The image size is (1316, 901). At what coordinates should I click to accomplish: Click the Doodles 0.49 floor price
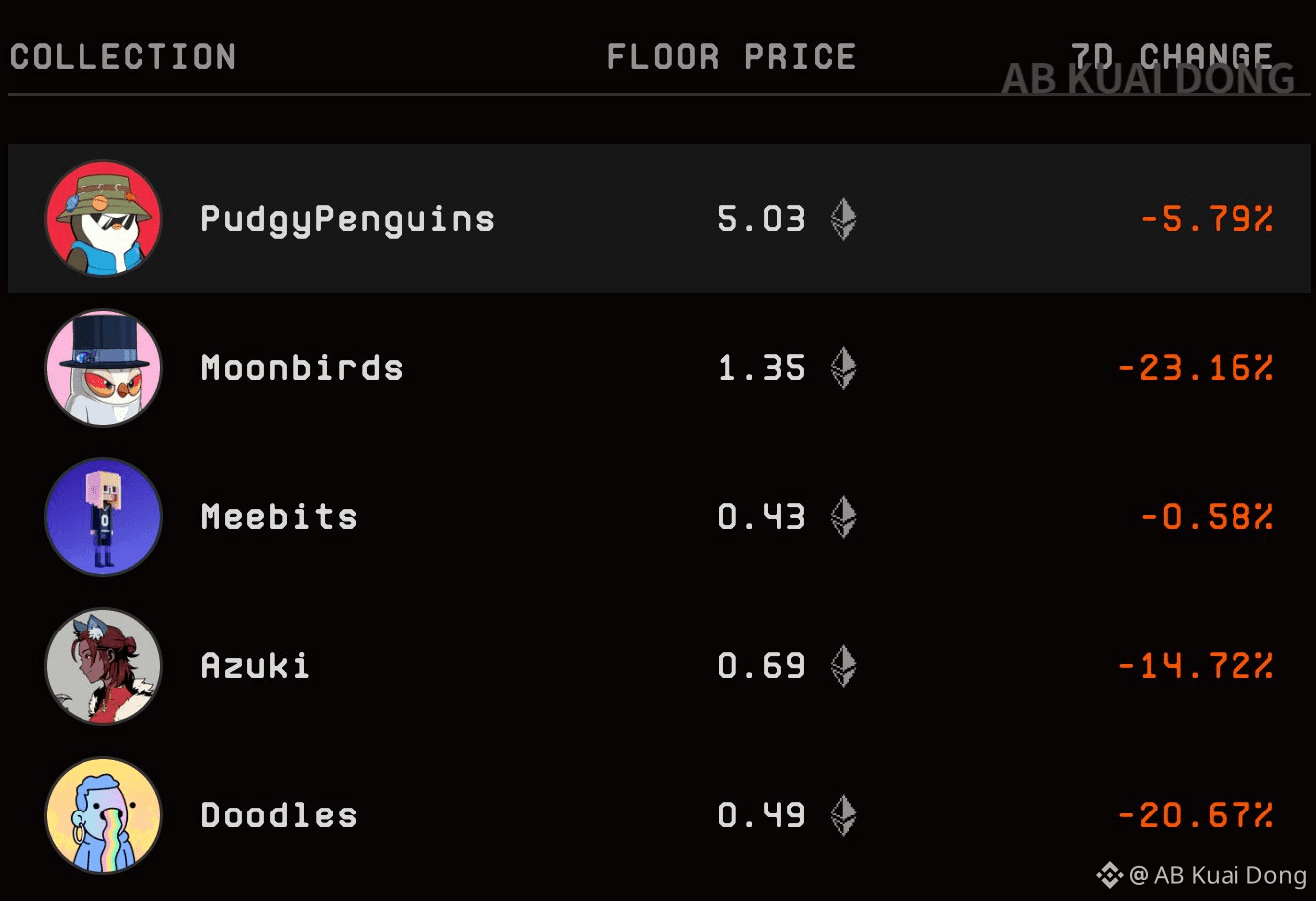point(761,815)
